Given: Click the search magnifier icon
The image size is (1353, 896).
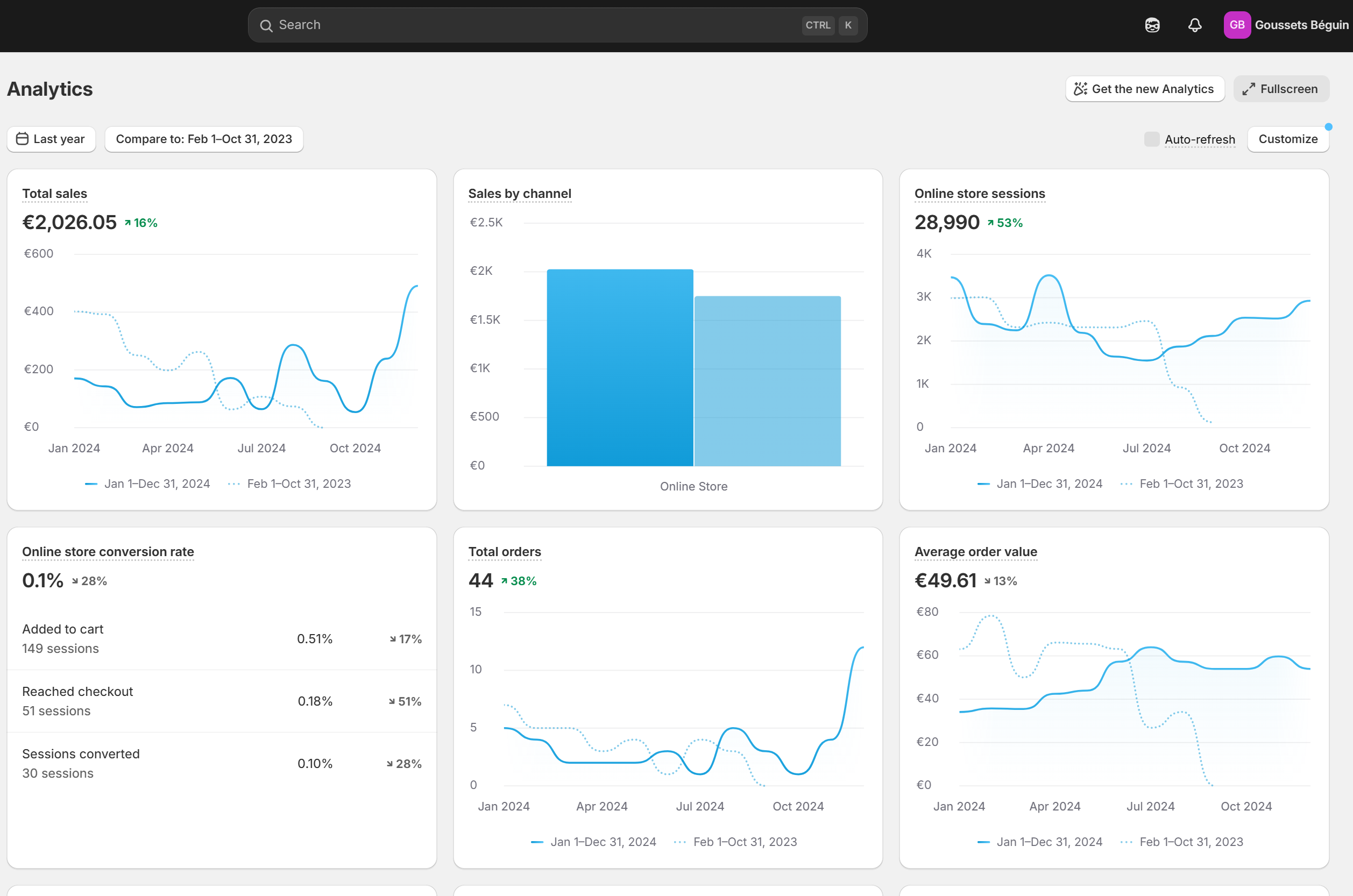Looking at the screenshot, I should click(x=266, y=25).
